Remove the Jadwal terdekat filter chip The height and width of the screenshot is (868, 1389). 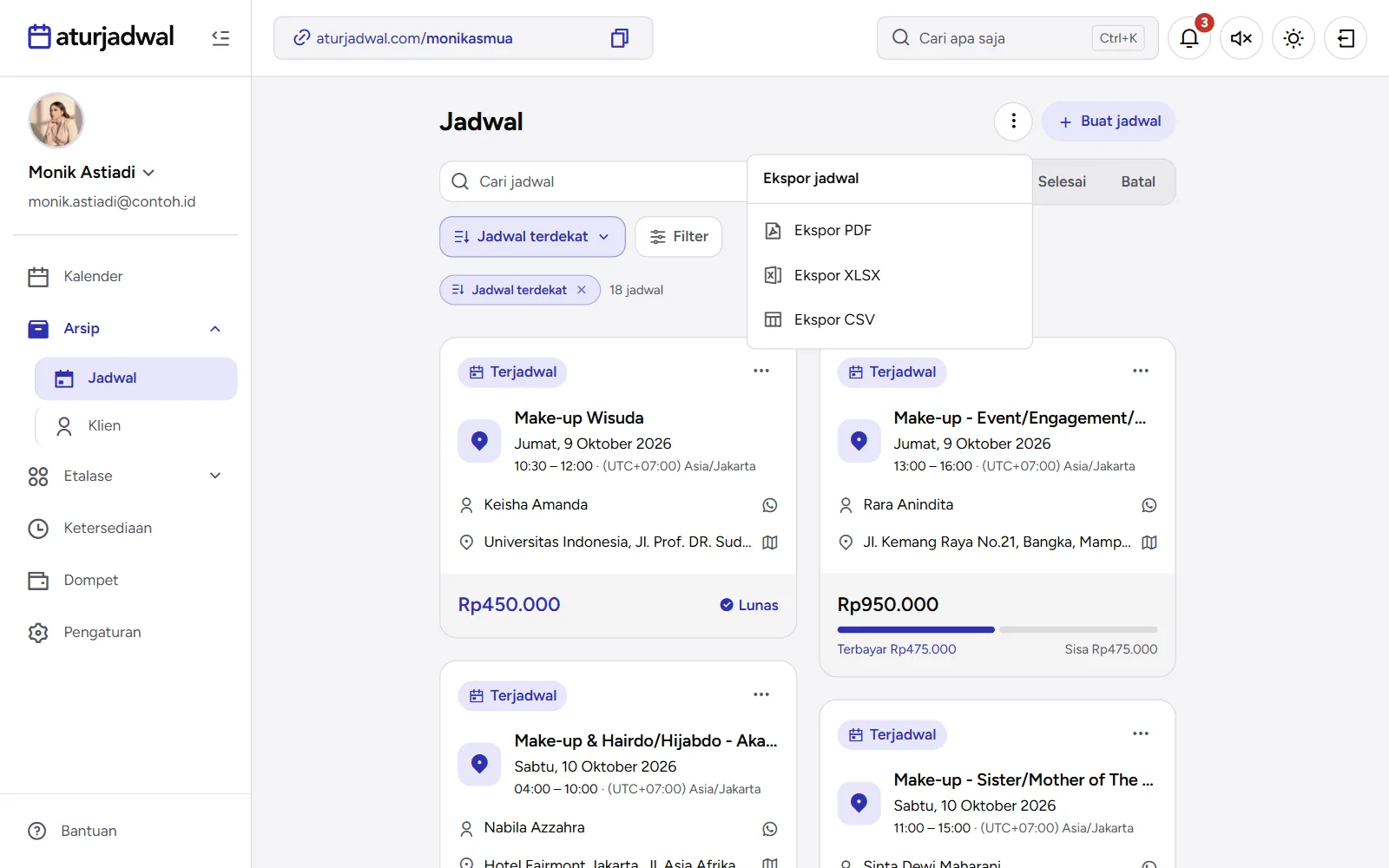(582, 290)
